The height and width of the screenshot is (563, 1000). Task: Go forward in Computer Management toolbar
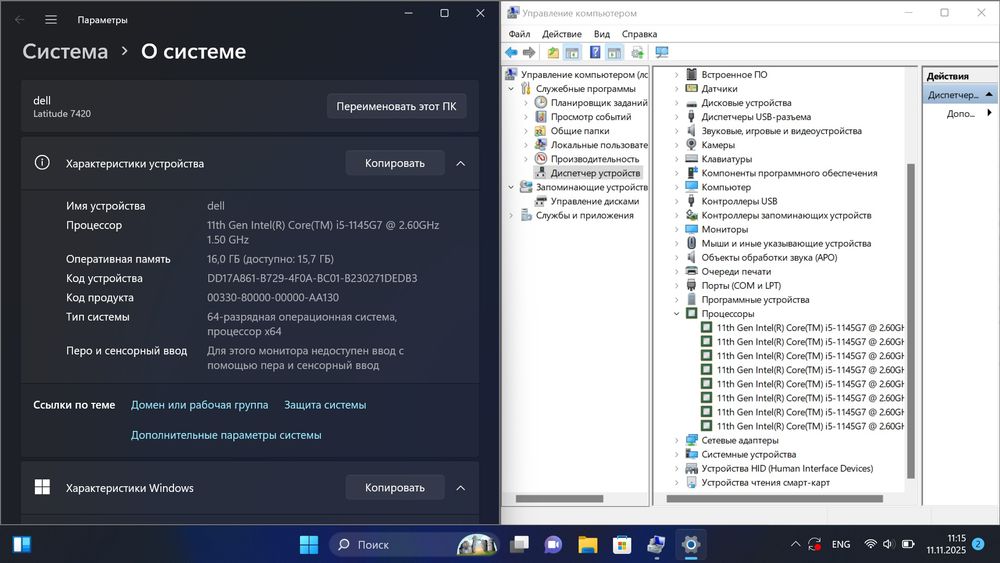click(x=529, y=52)
